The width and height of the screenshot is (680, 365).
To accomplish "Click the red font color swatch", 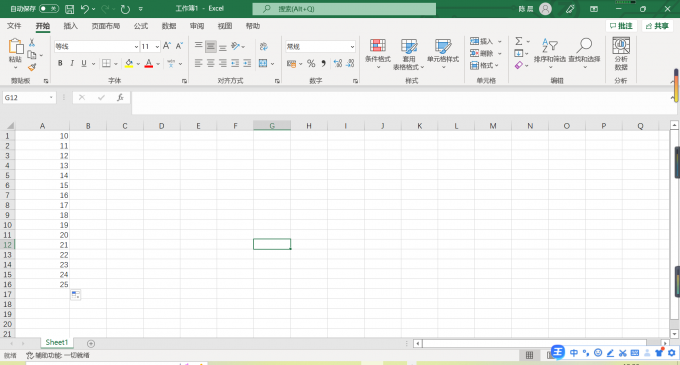I will click(149, 64).
